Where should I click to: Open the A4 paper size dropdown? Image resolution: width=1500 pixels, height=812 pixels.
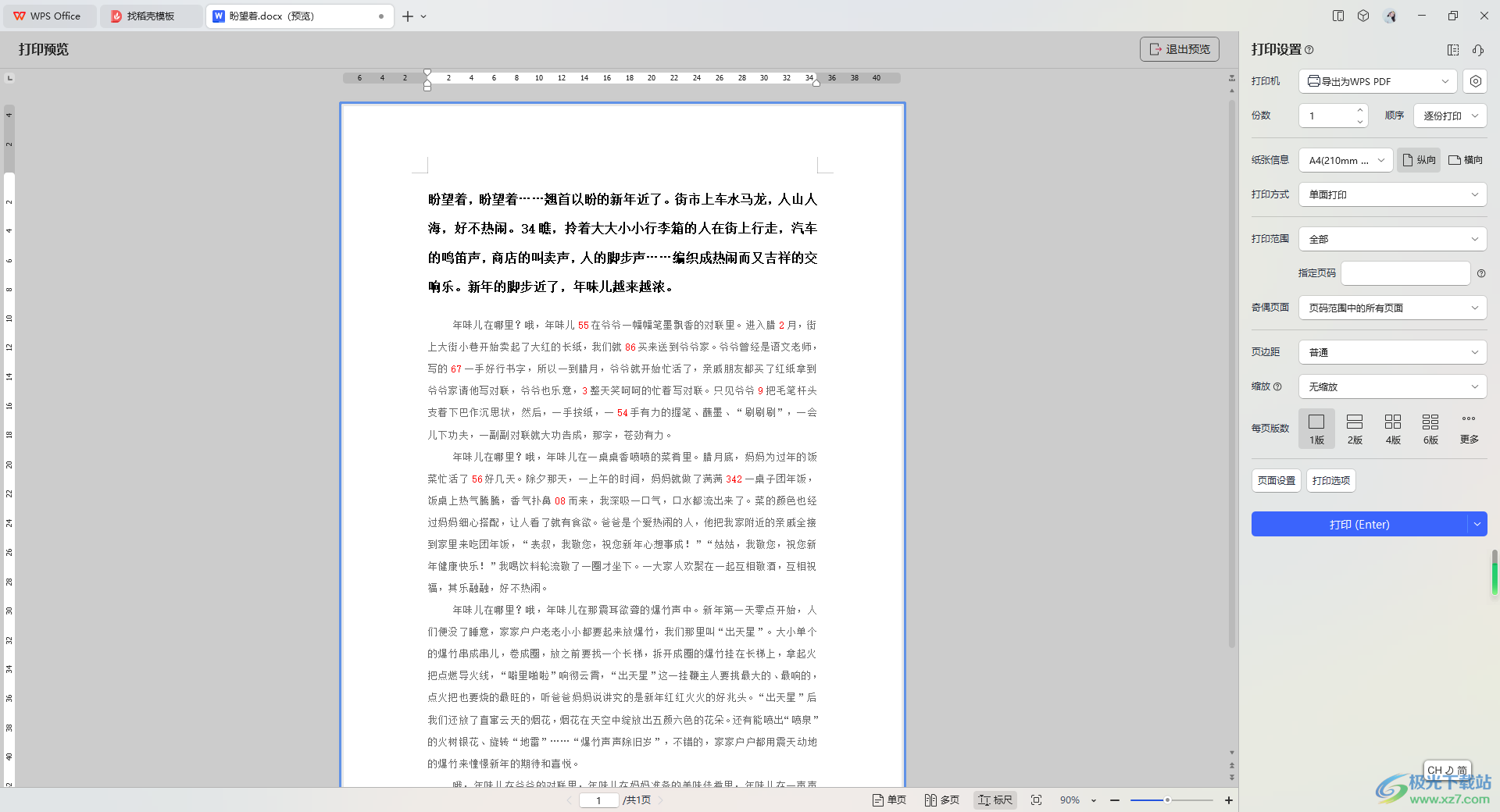(x=1346, y=160)
